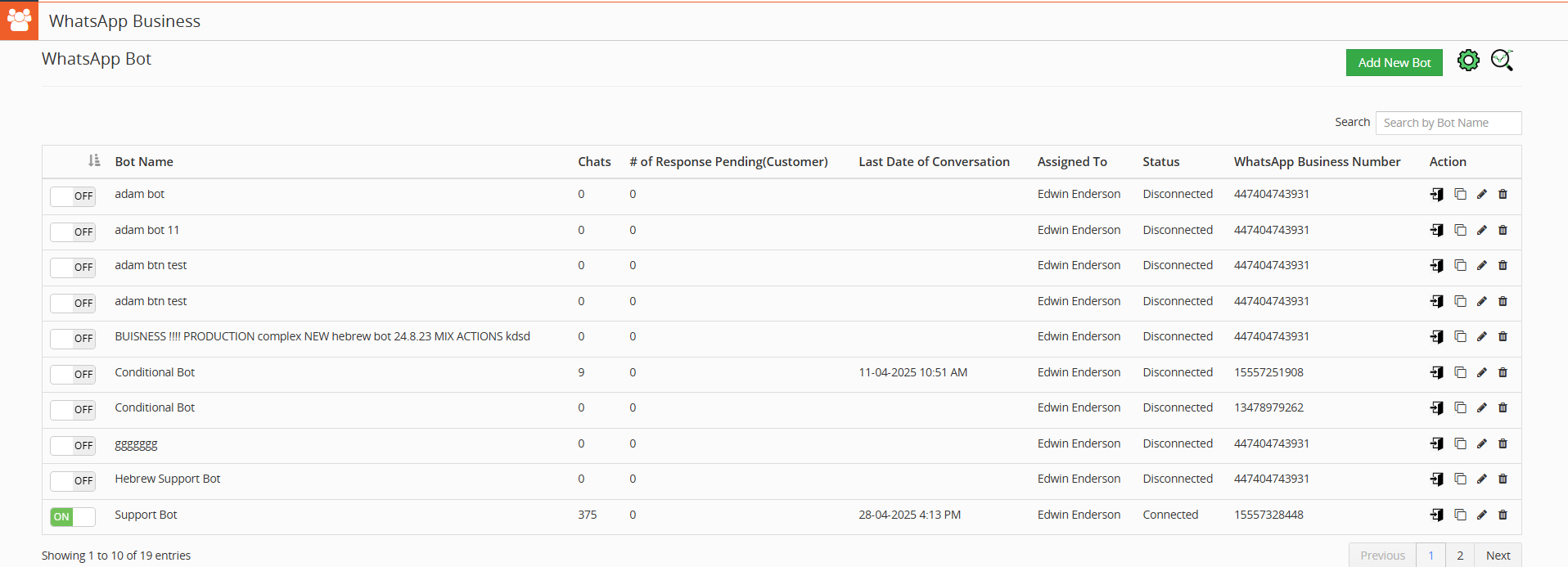Image resolution: width=1568 pixels, height=567 pixels.
Task: Edit the Hebrew Support Bot
Action: tap(1481, 479)
